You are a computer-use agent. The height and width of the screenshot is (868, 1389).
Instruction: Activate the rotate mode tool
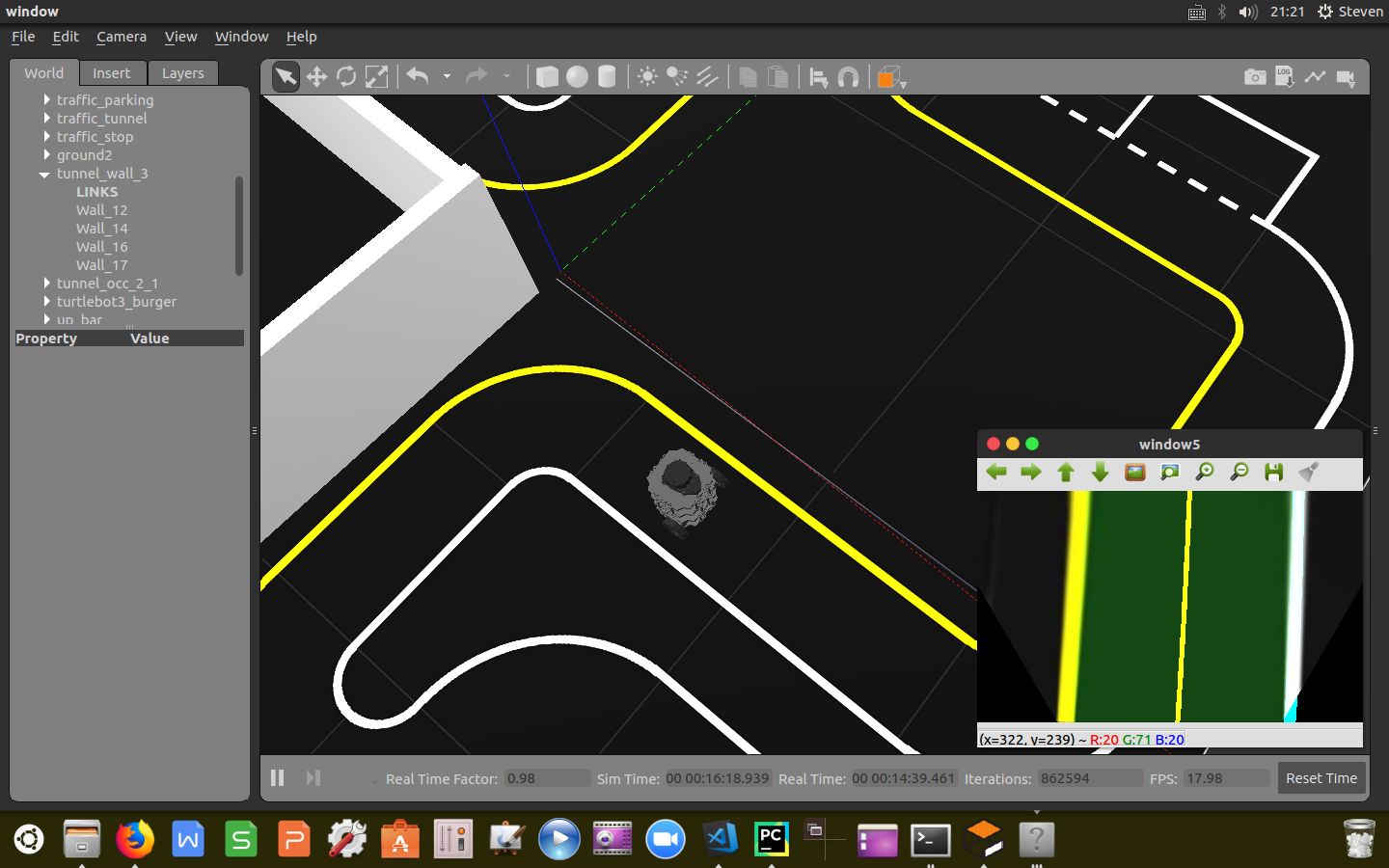(346, 77)
